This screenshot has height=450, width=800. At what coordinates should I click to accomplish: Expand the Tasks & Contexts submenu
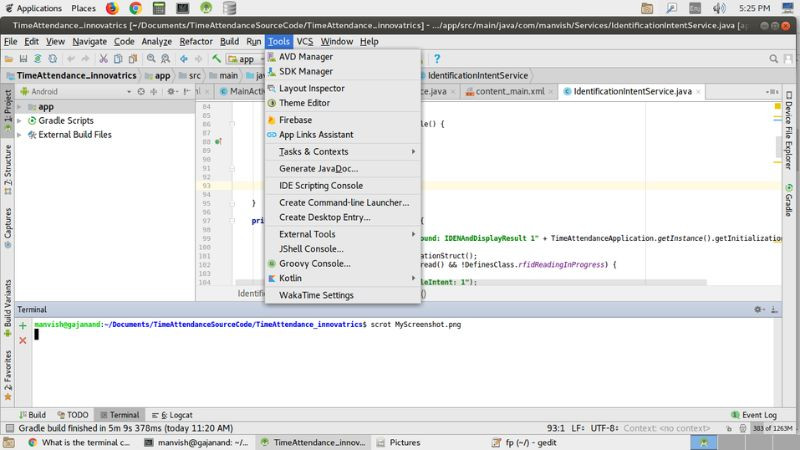342,152
